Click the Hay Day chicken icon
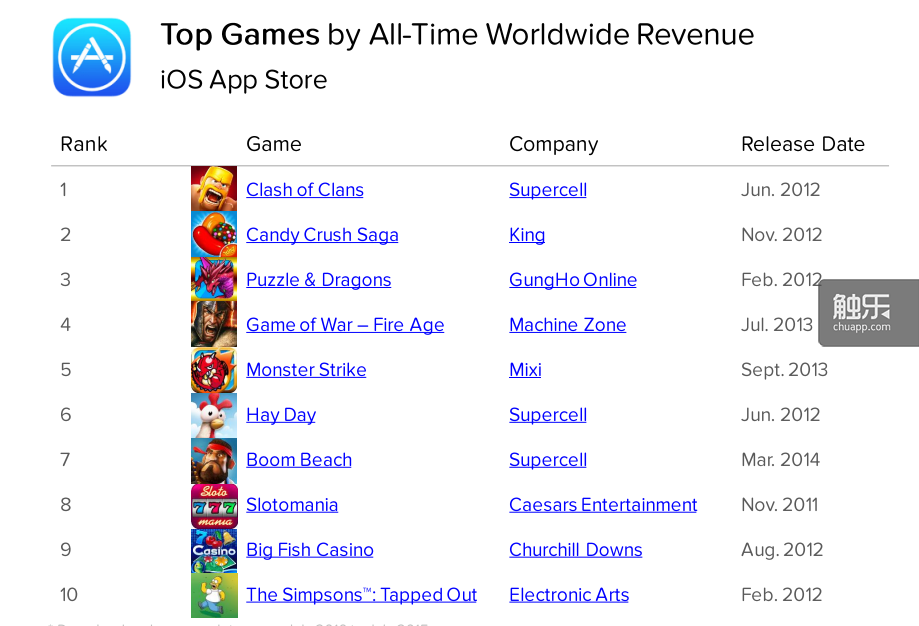Viewport: 919px width, 626px height. [x=214, y=415]
